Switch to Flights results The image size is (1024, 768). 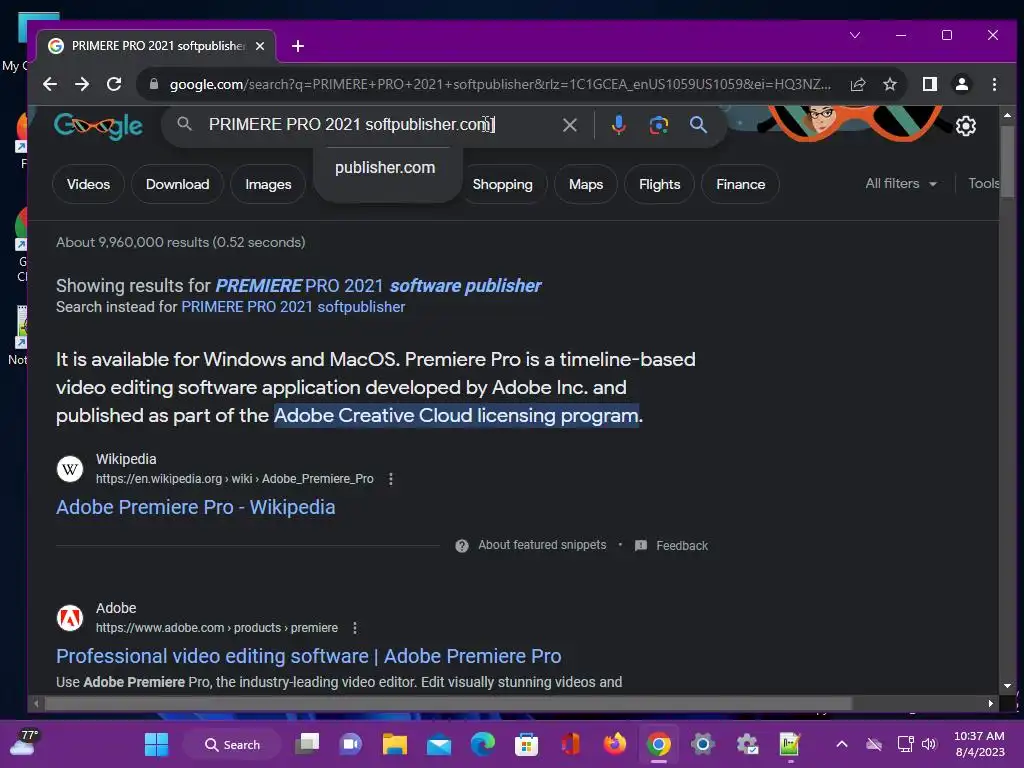click(x=660, y=184)
